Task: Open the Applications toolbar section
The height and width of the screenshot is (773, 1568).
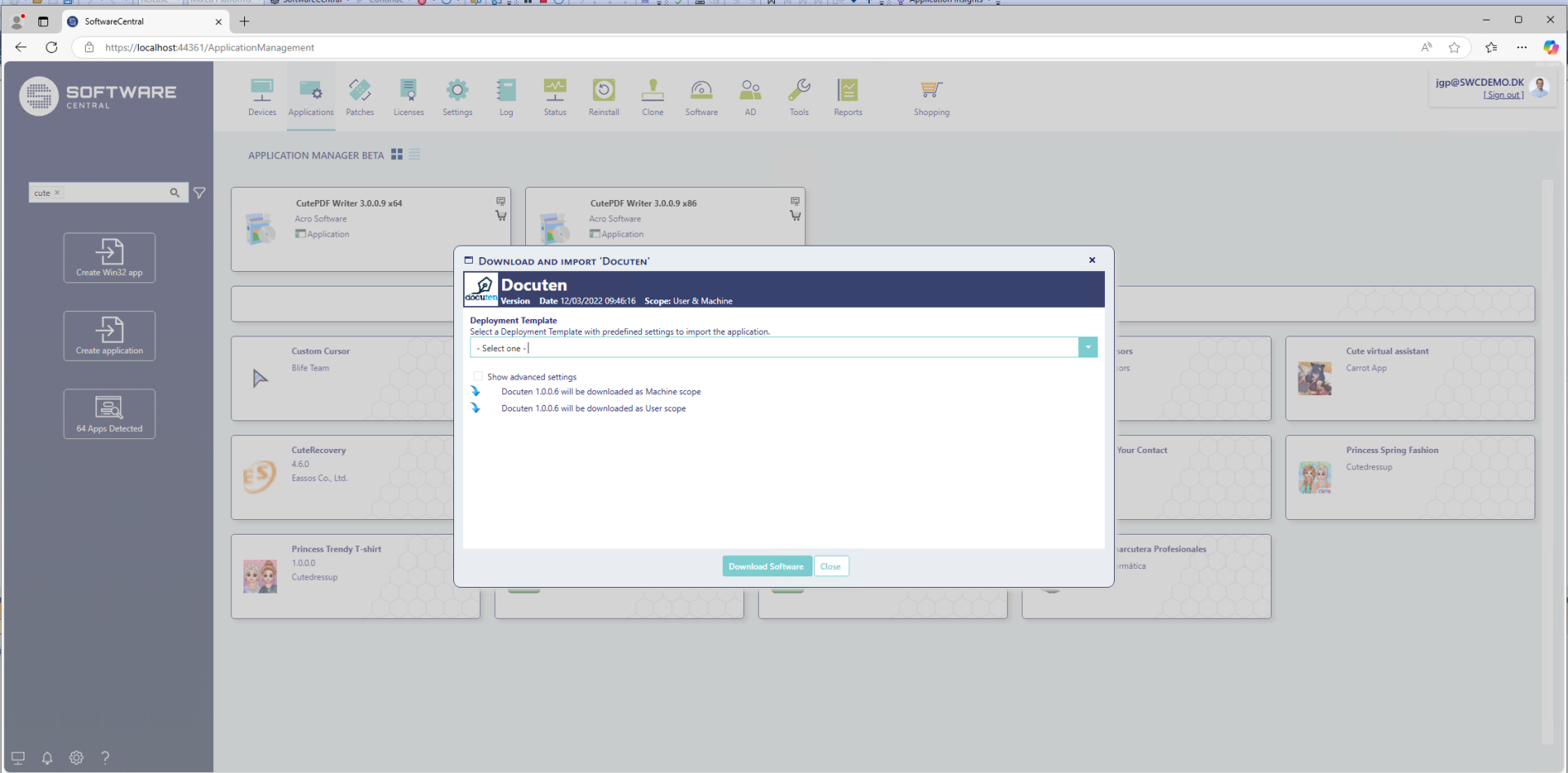Action: click(x=310, y=97)
